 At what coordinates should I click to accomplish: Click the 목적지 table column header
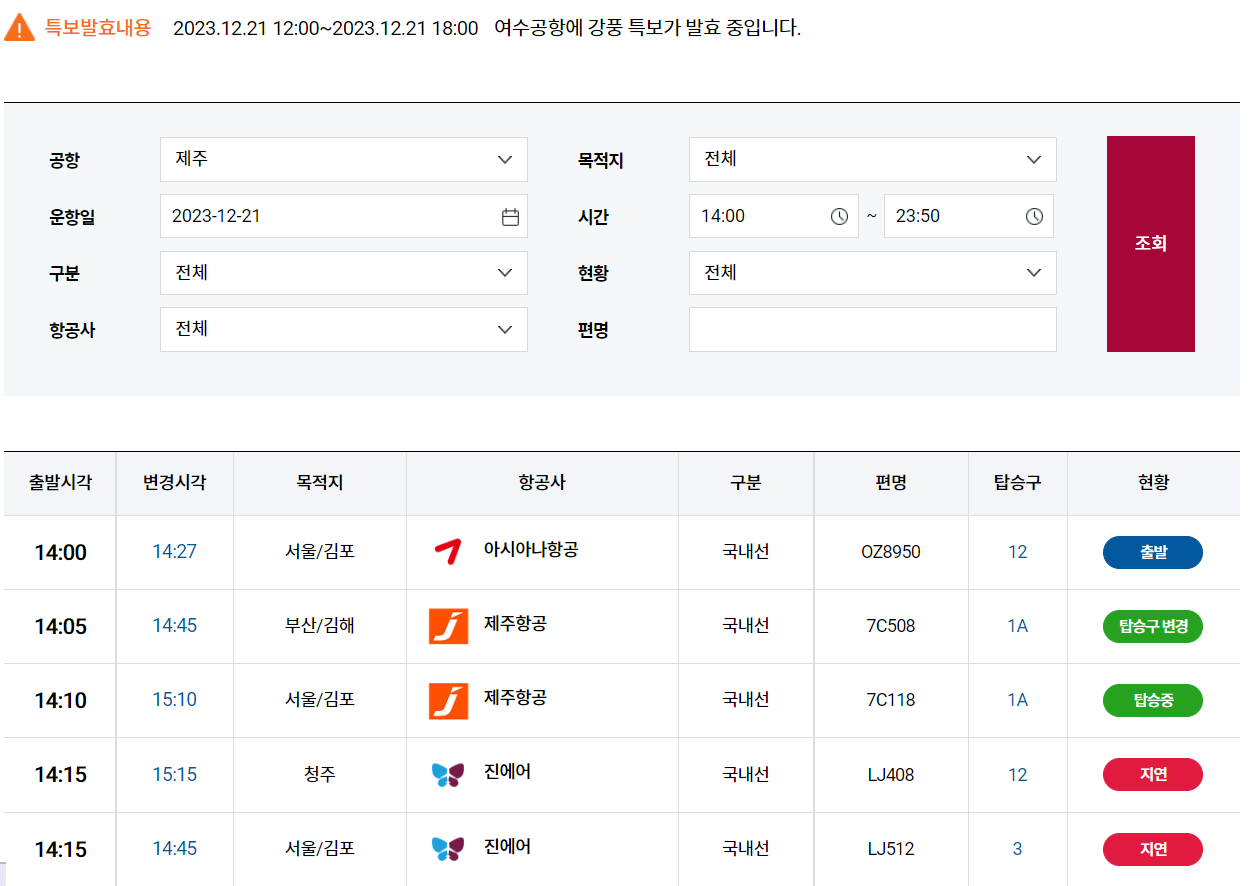pyautogui.click(x=320, y=483)
